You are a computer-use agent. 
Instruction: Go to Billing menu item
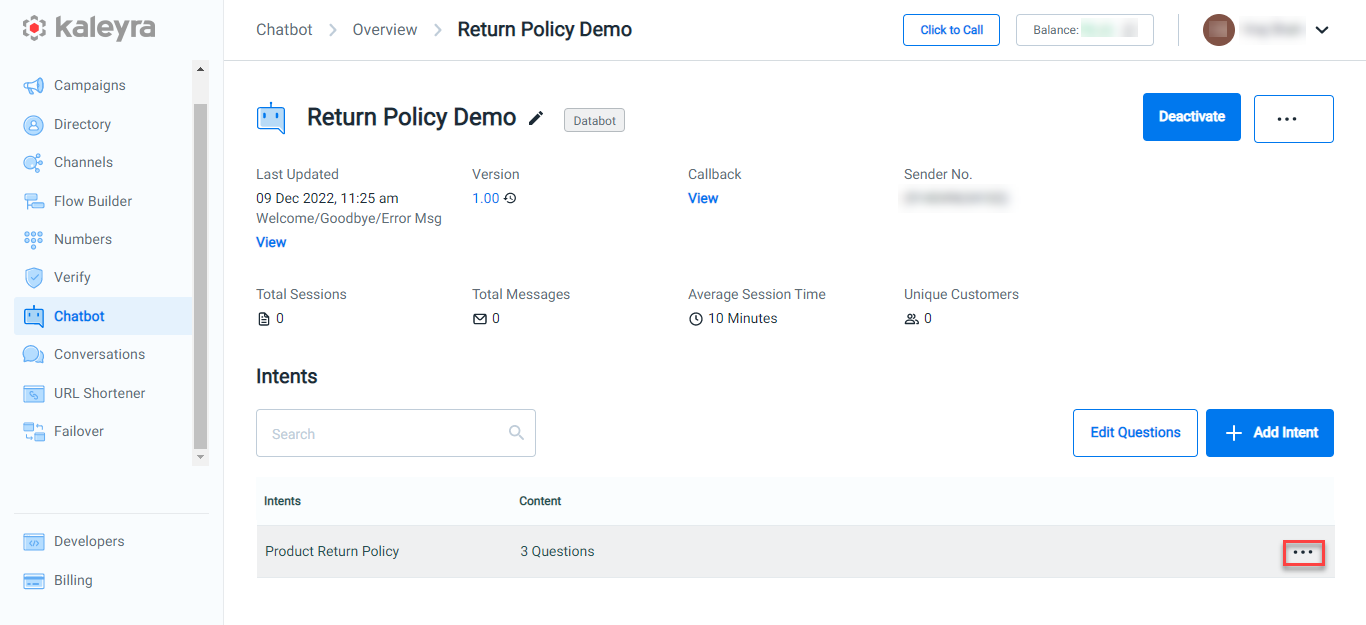[73, 581]
